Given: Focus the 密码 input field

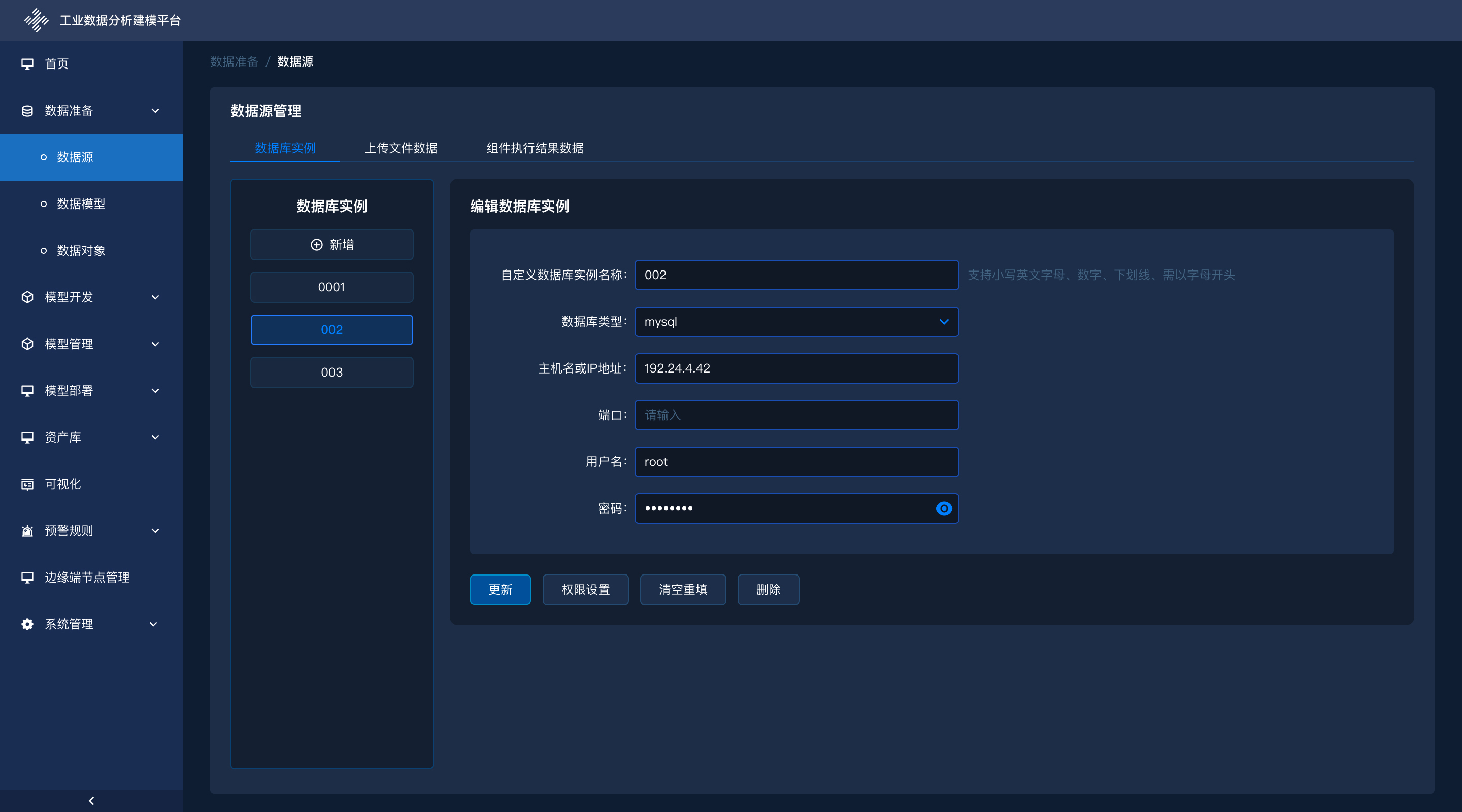Looking at the screenshot, I should click(796, 509).
